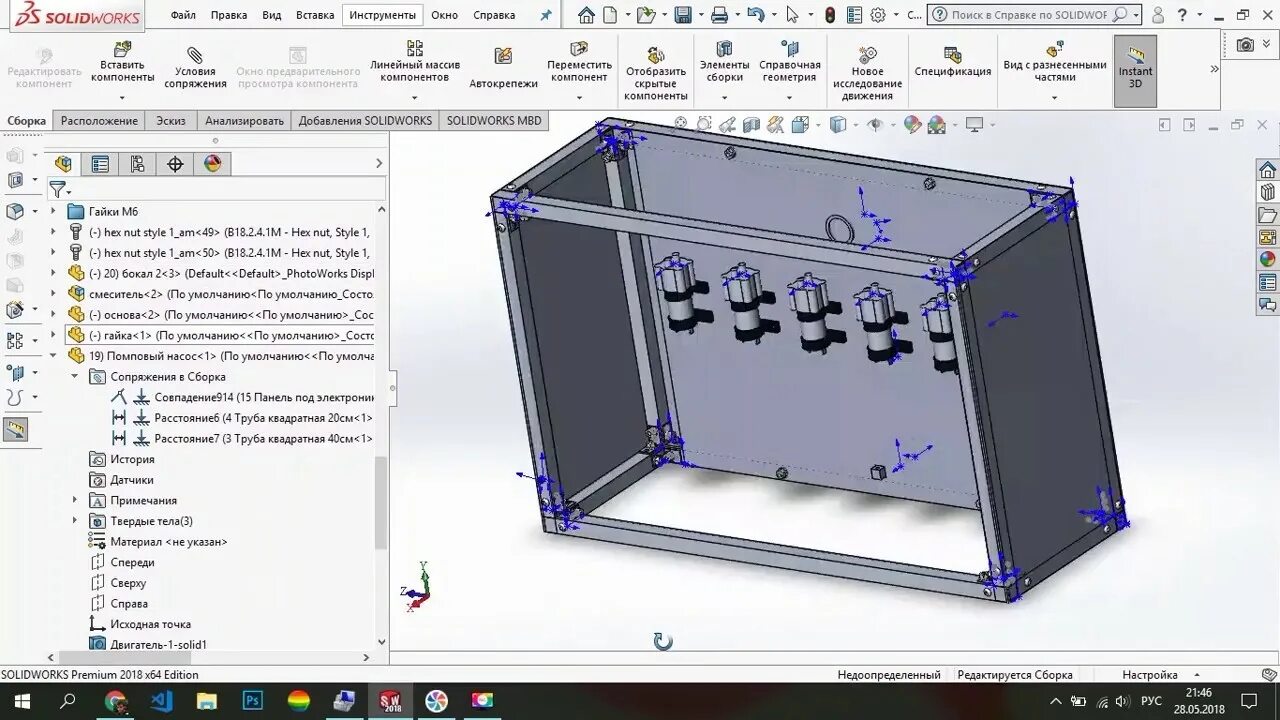Viewport: 1280px width, 720px height.
Task: Collapse 19) Помповый насос<1> node
Action: (54, 356)
